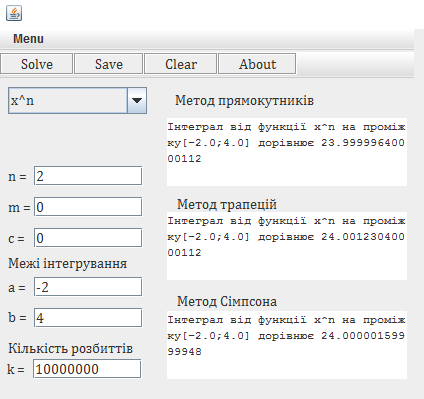Click the rectangles method result text area

point(287,152)
